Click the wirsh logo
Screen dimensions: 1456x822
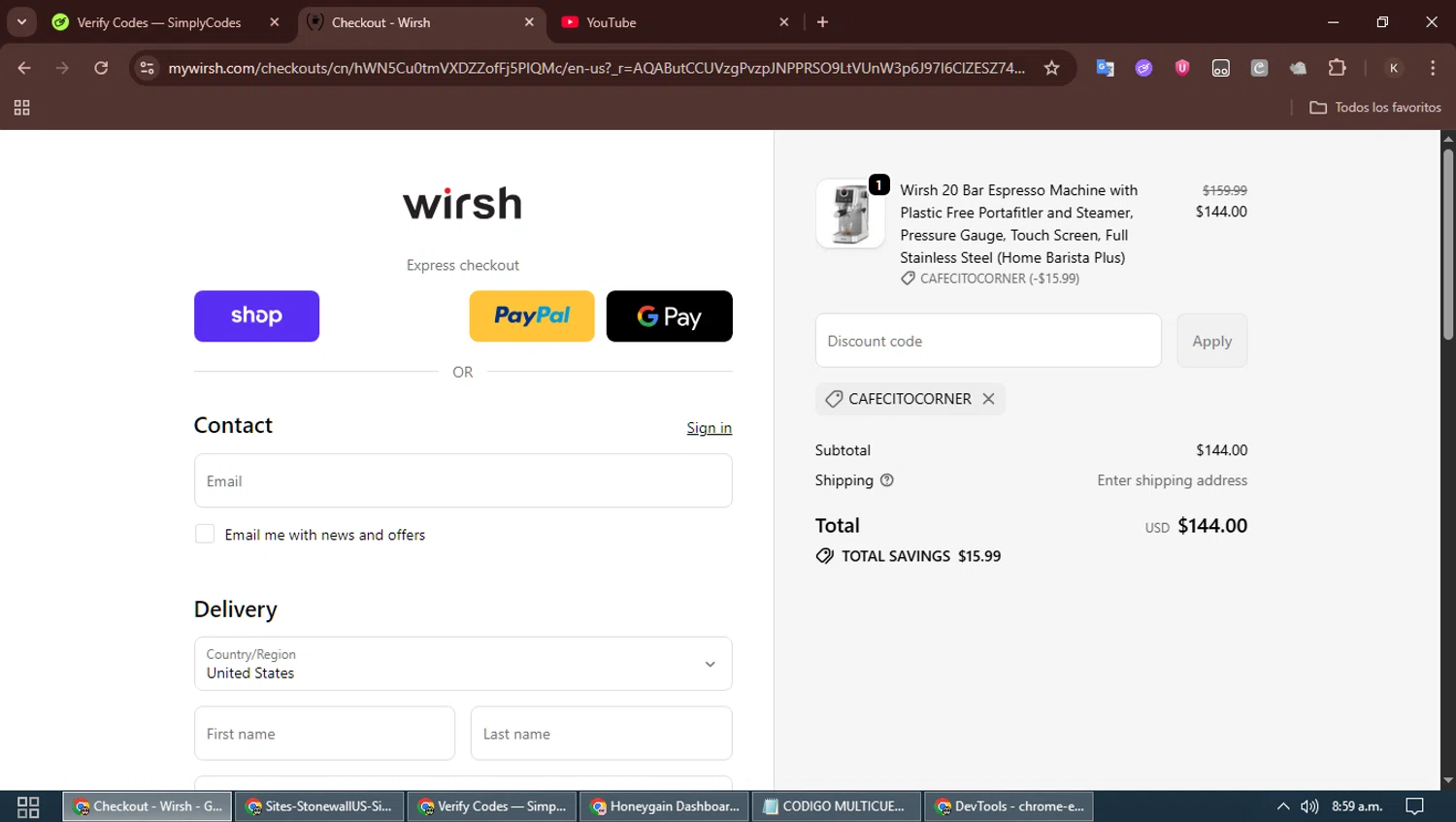coord(463,203)
